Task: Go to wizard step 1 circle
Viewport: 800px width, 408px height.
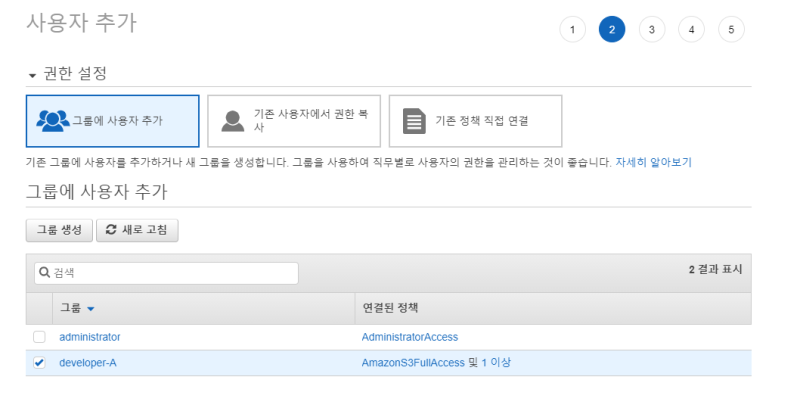Action: [572, 30]
